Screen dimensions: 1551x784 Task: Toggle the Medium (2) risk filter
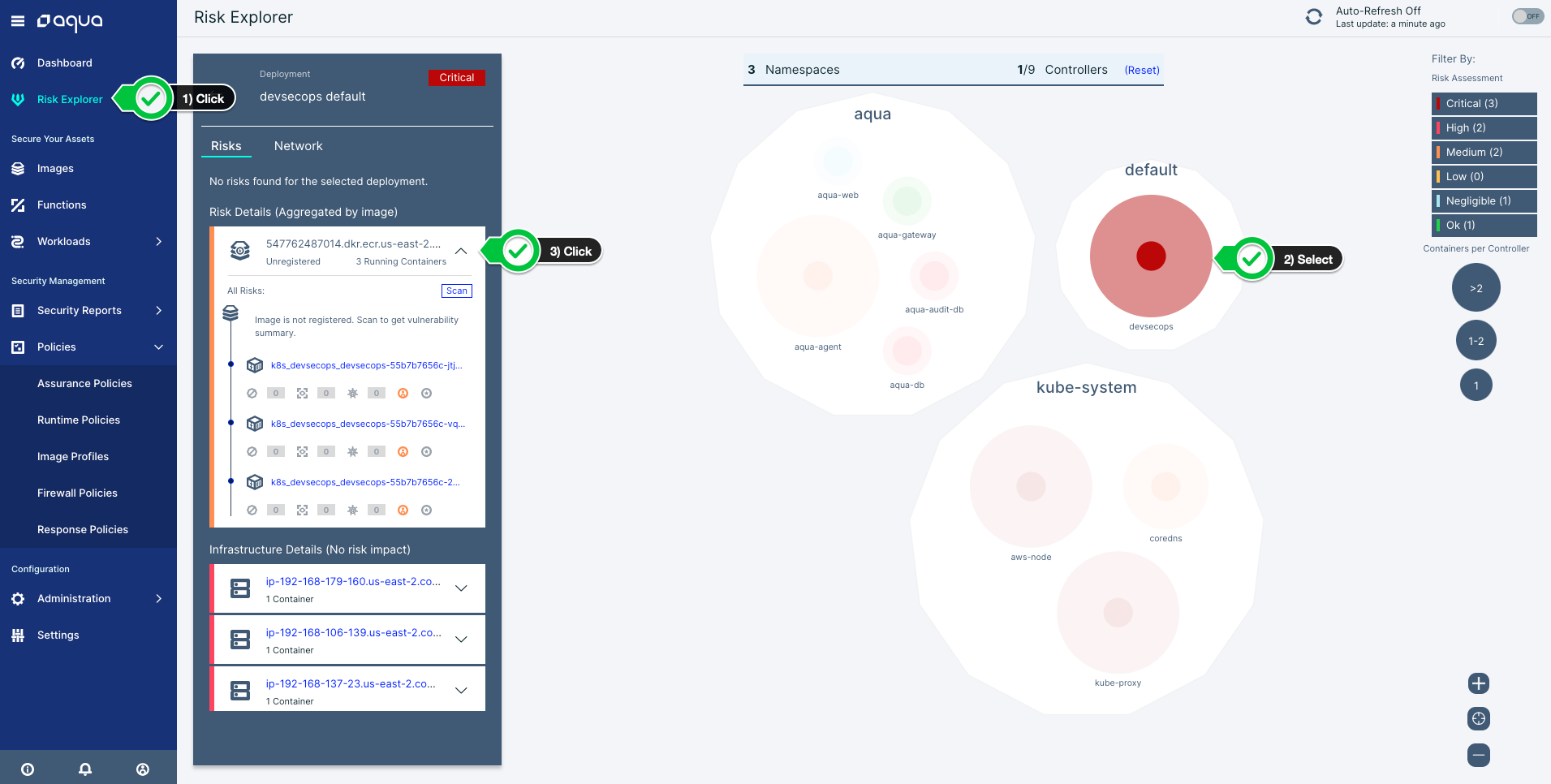click(1484, 152)
